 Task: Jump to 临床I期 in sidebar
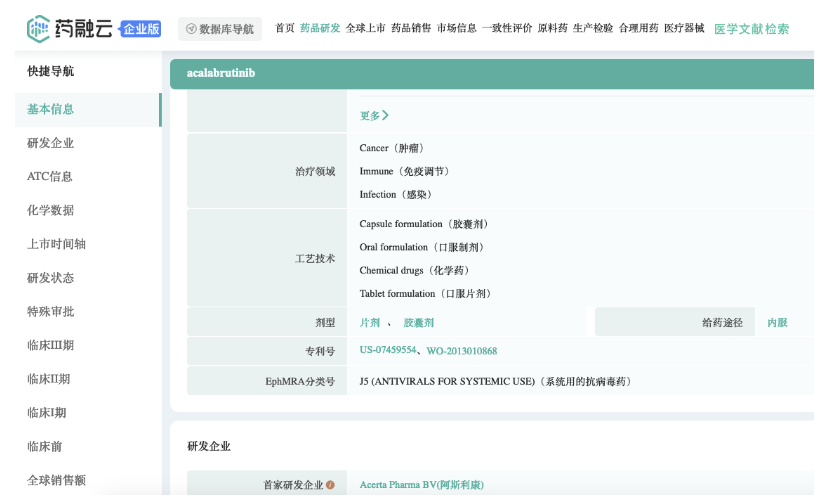tap(47, 413)
